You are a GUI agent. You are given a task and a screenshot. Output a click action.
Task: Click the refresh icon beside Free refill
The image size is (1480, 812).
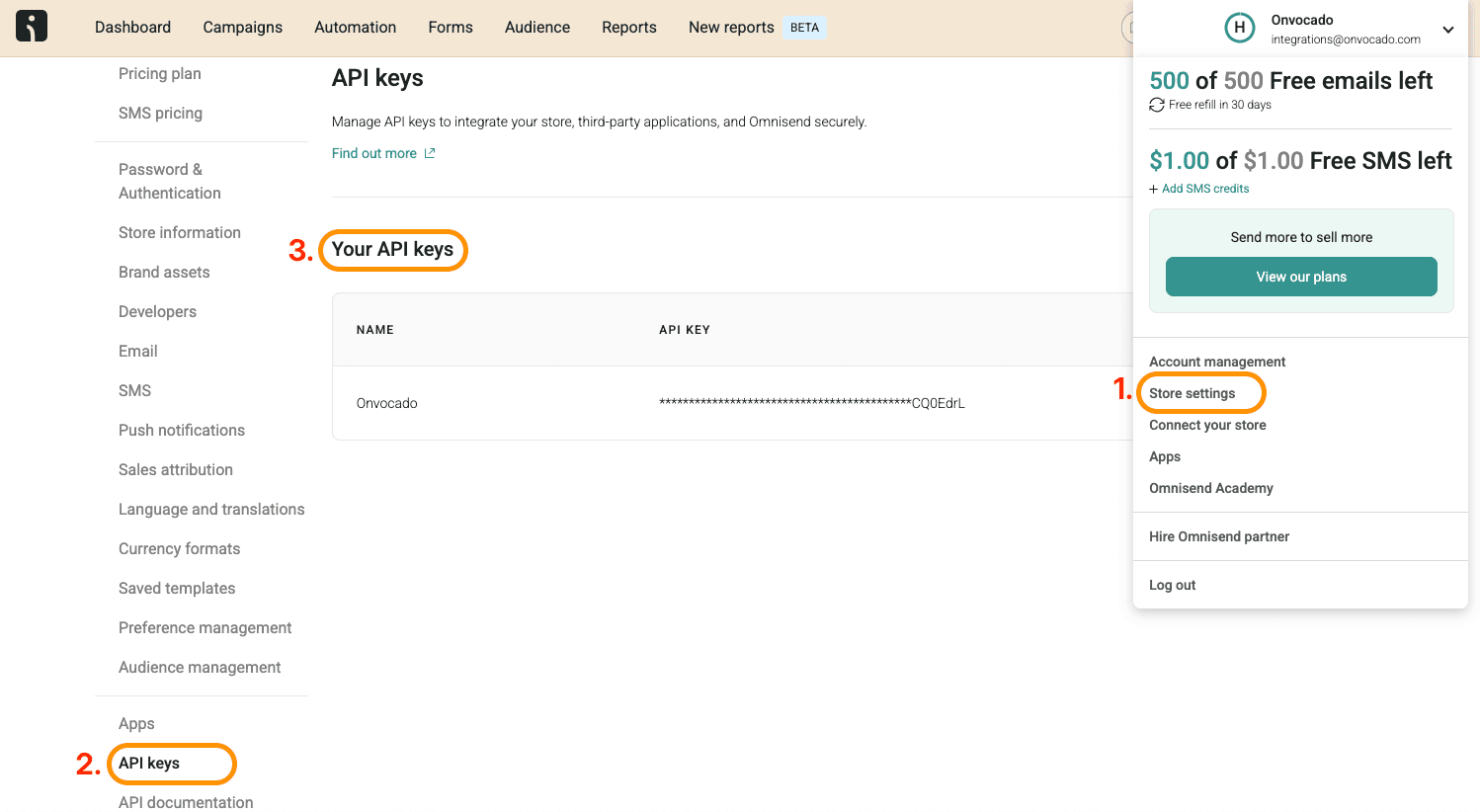pos(1157,105)
